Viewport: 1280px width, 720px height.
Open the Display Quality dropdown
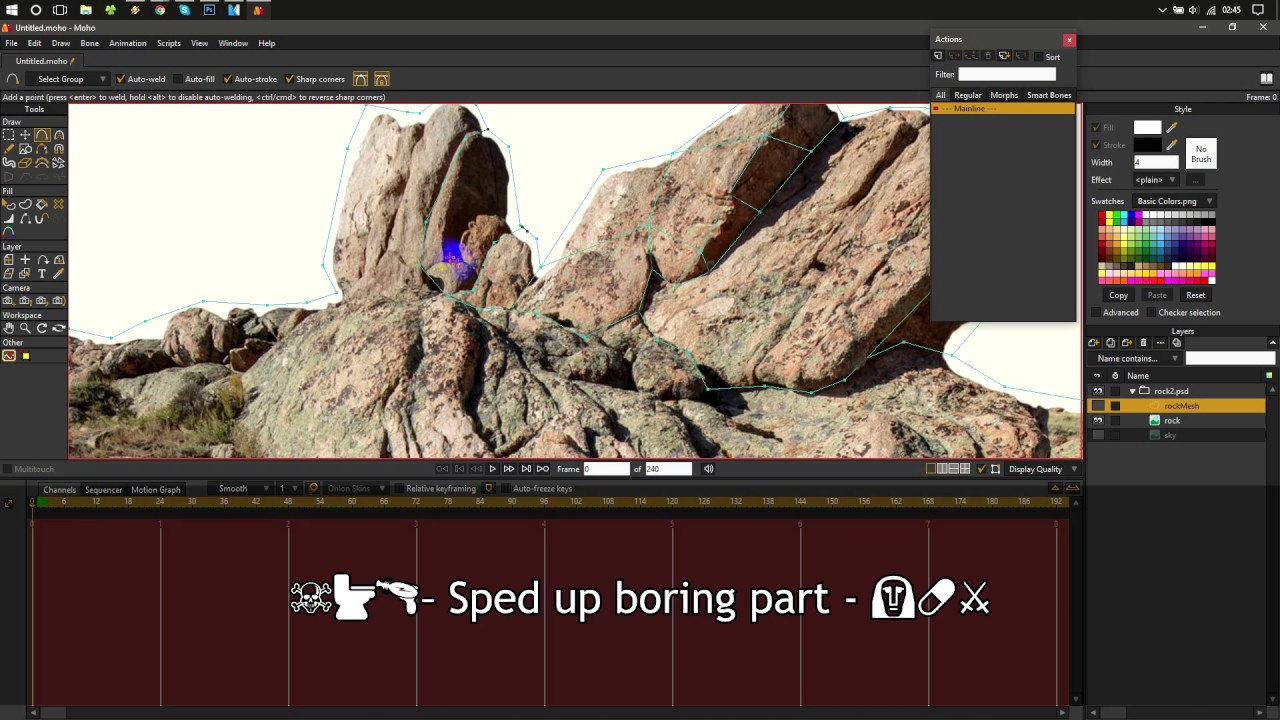click(x=1040, y=469)
